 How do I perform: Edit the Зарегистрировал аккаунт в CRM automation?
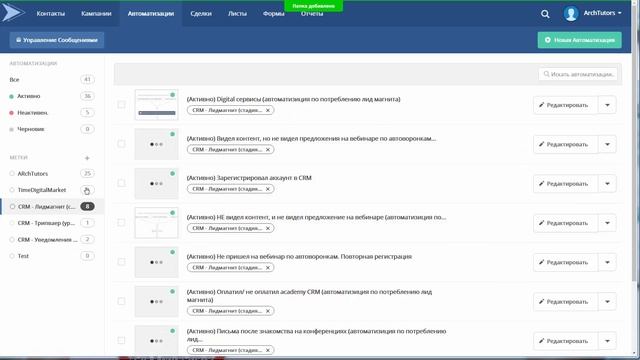(x=565, y=184)
